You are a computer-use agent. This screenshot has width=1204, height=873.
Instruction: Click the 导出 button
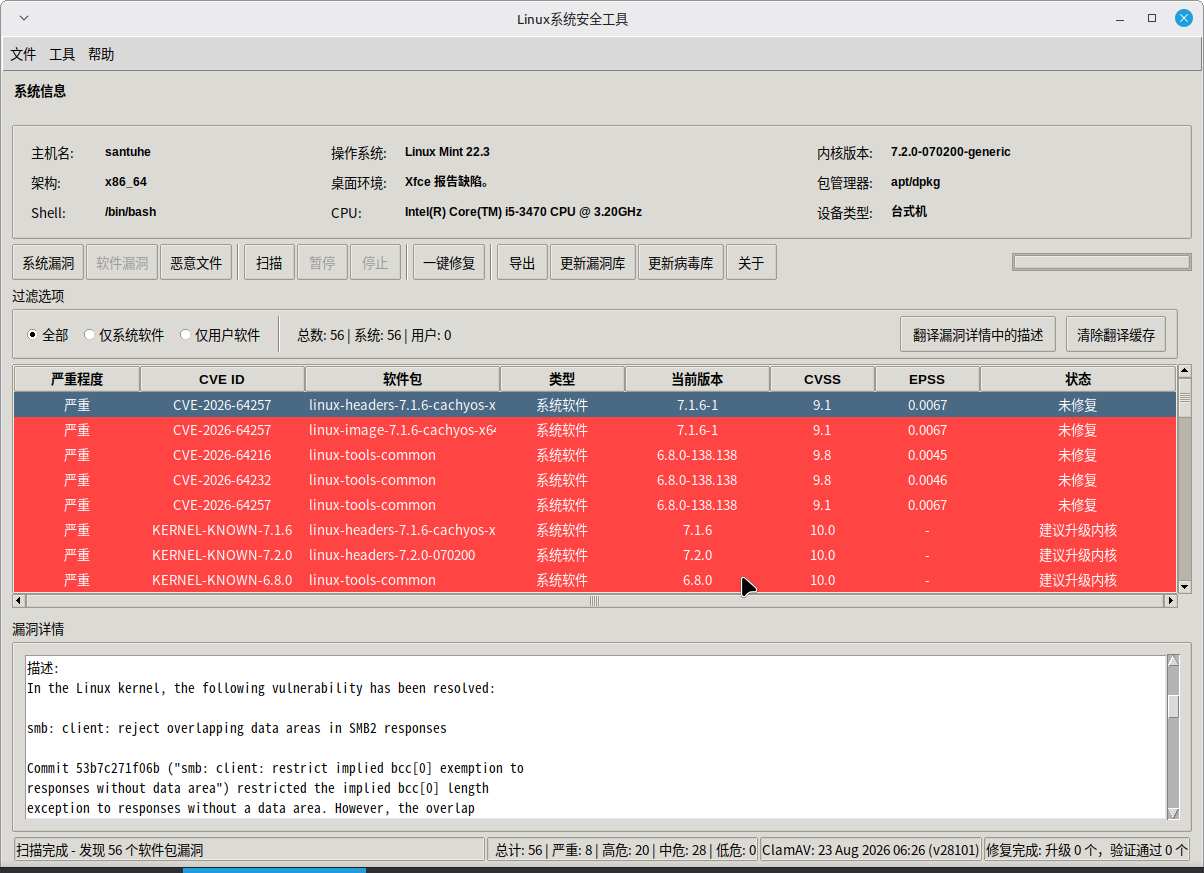522,263
